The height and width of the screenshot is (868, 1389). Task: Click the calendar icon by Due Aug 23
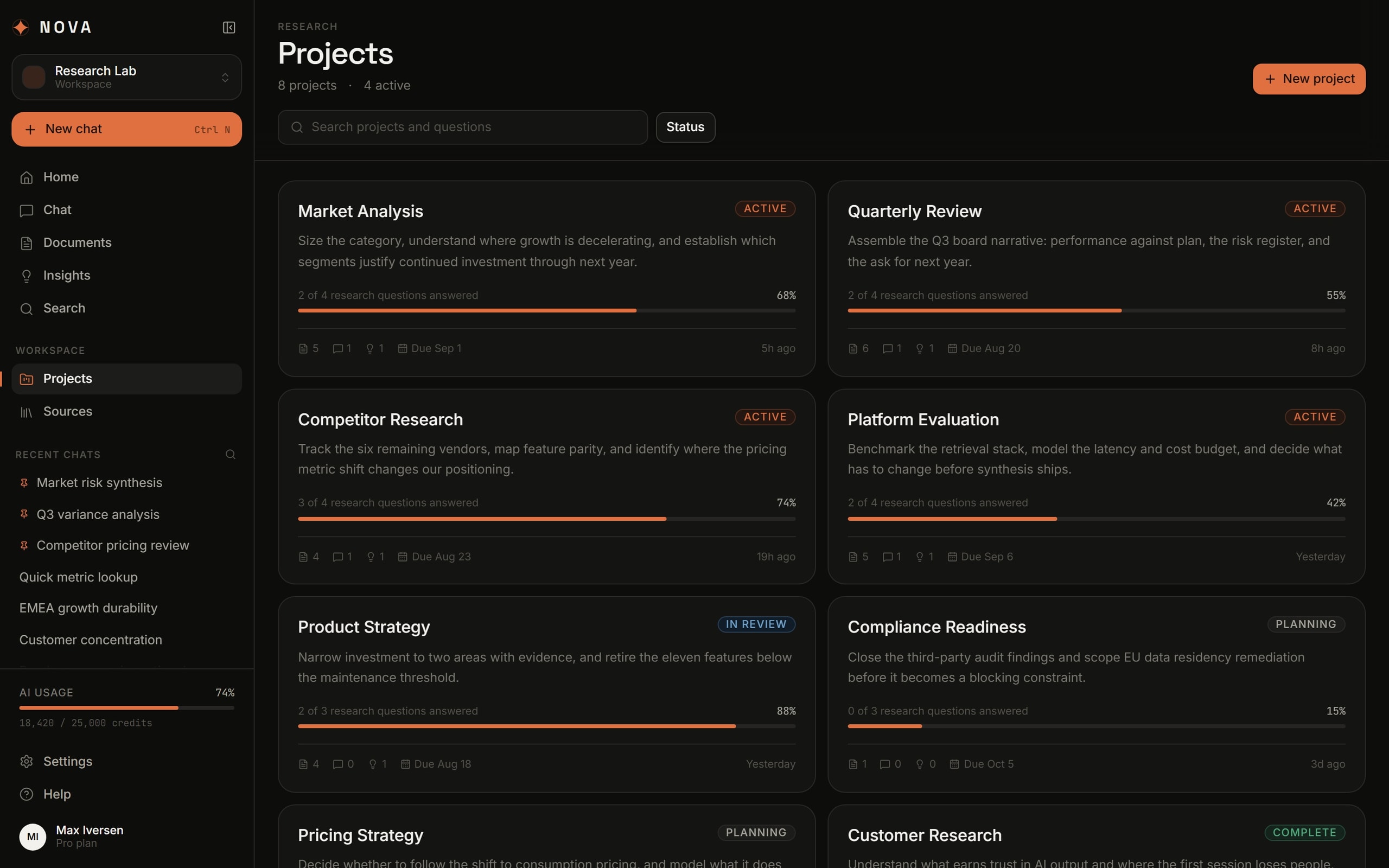403,557
